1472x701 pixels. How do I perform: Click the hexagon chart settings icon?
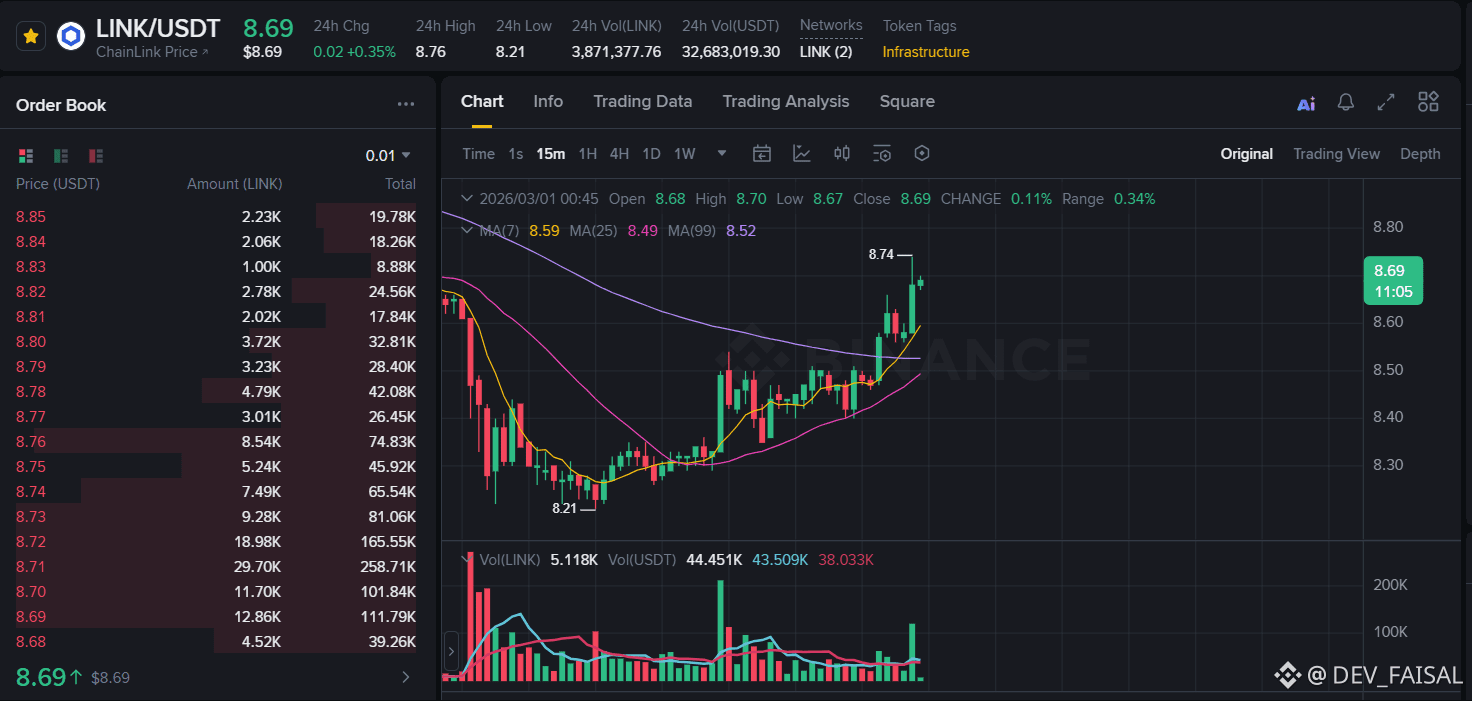click(x=922, y=153)
